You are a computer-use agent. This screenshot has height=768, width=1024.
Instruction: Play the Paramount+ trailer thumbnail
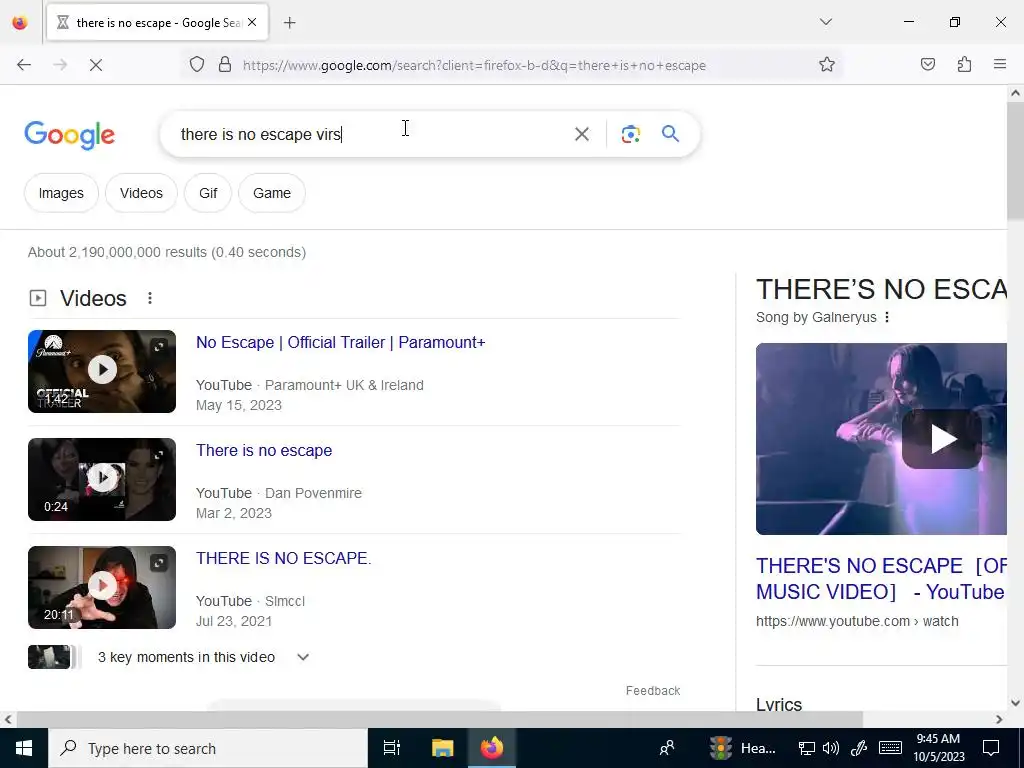pyautogui.click(x=102, y=371)
